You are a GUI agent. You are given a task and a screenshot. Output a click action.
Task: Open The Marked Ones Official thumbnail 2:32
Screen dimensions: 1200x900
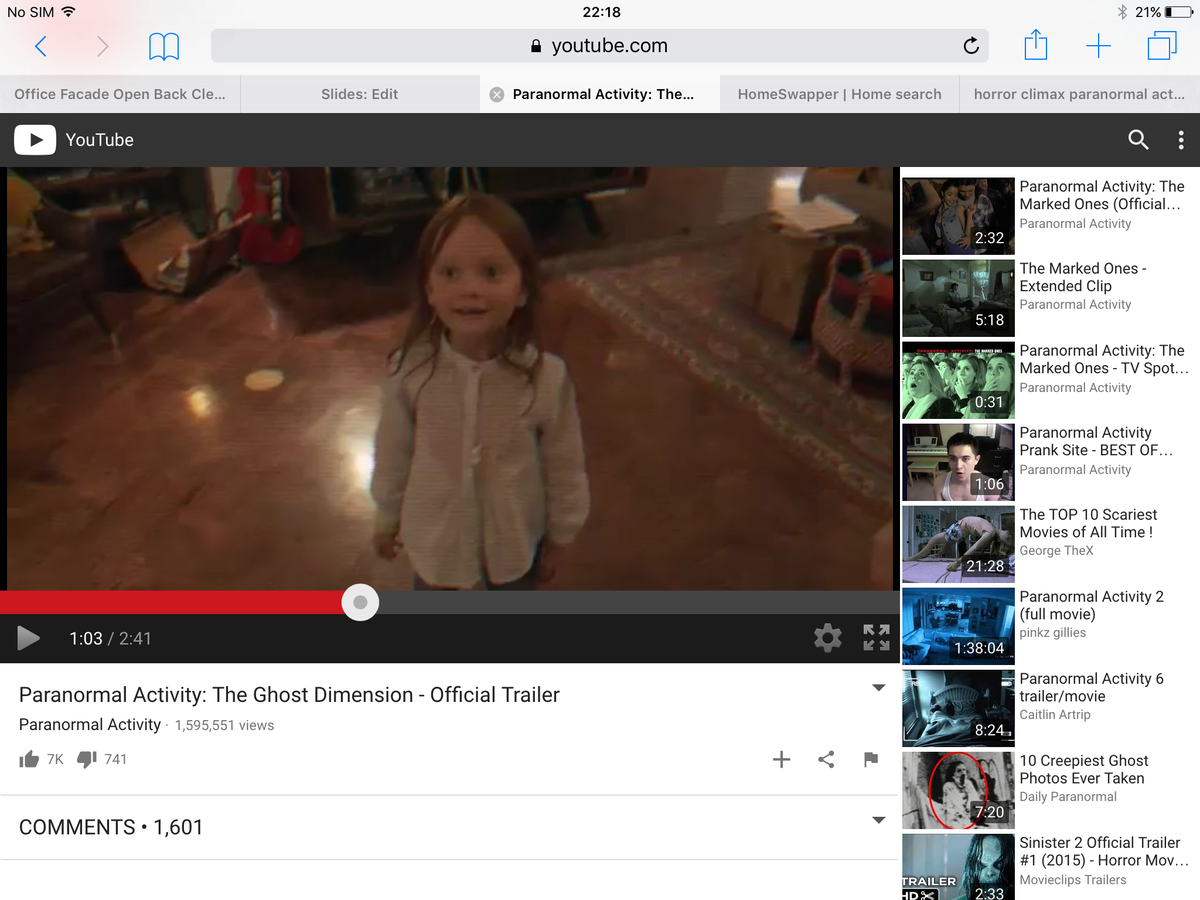[x=958, y=216]
